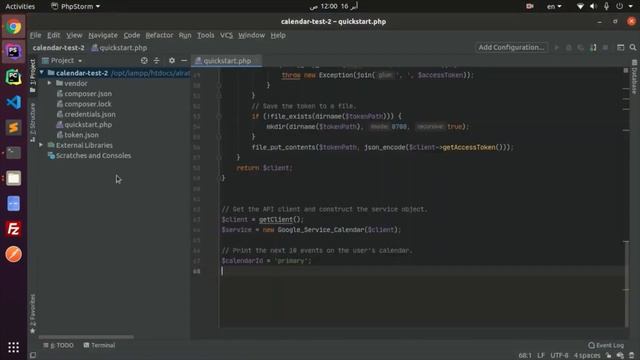Viewport: 640px width, 360px height.
Task: Launch PyCharm from the dock
Action: tap(13, 77)
